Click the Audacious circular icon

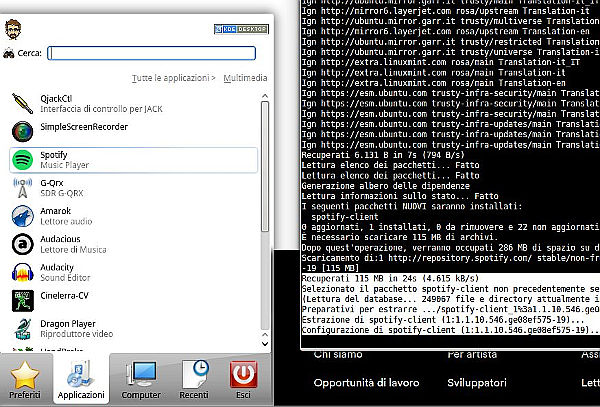23,244
